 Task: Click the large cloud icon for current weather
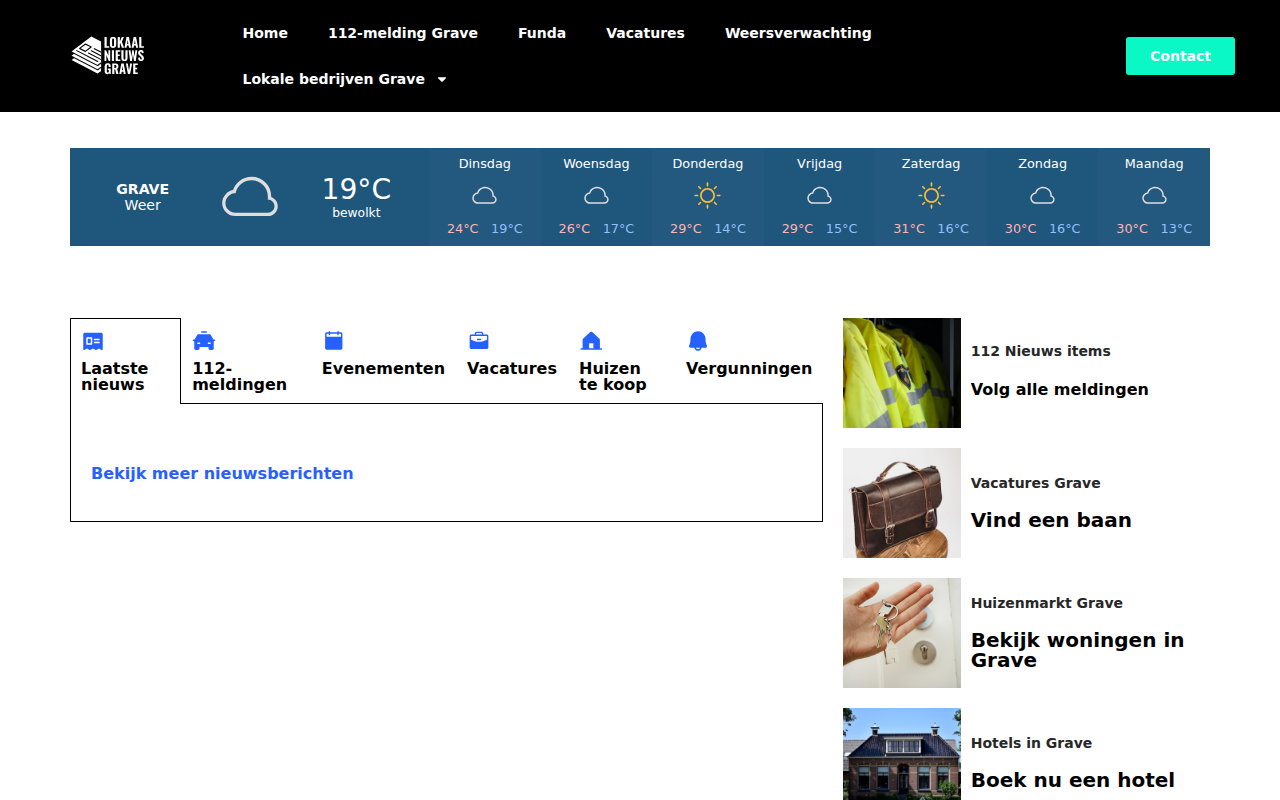pyautogui.click(x=250, y=197)
